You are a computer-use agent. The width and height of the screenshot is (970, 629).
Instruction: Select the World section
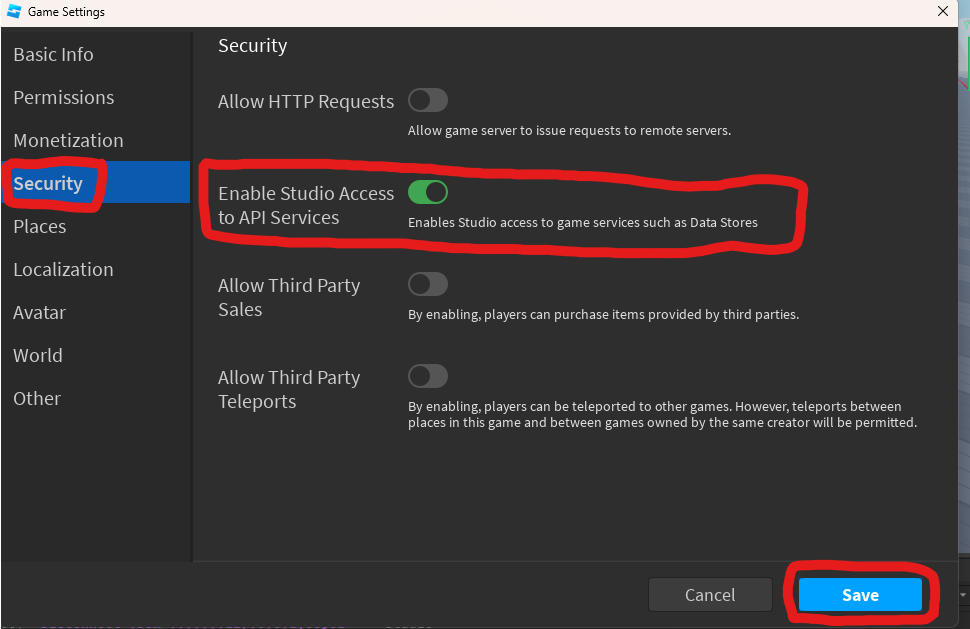coord(38,355)
